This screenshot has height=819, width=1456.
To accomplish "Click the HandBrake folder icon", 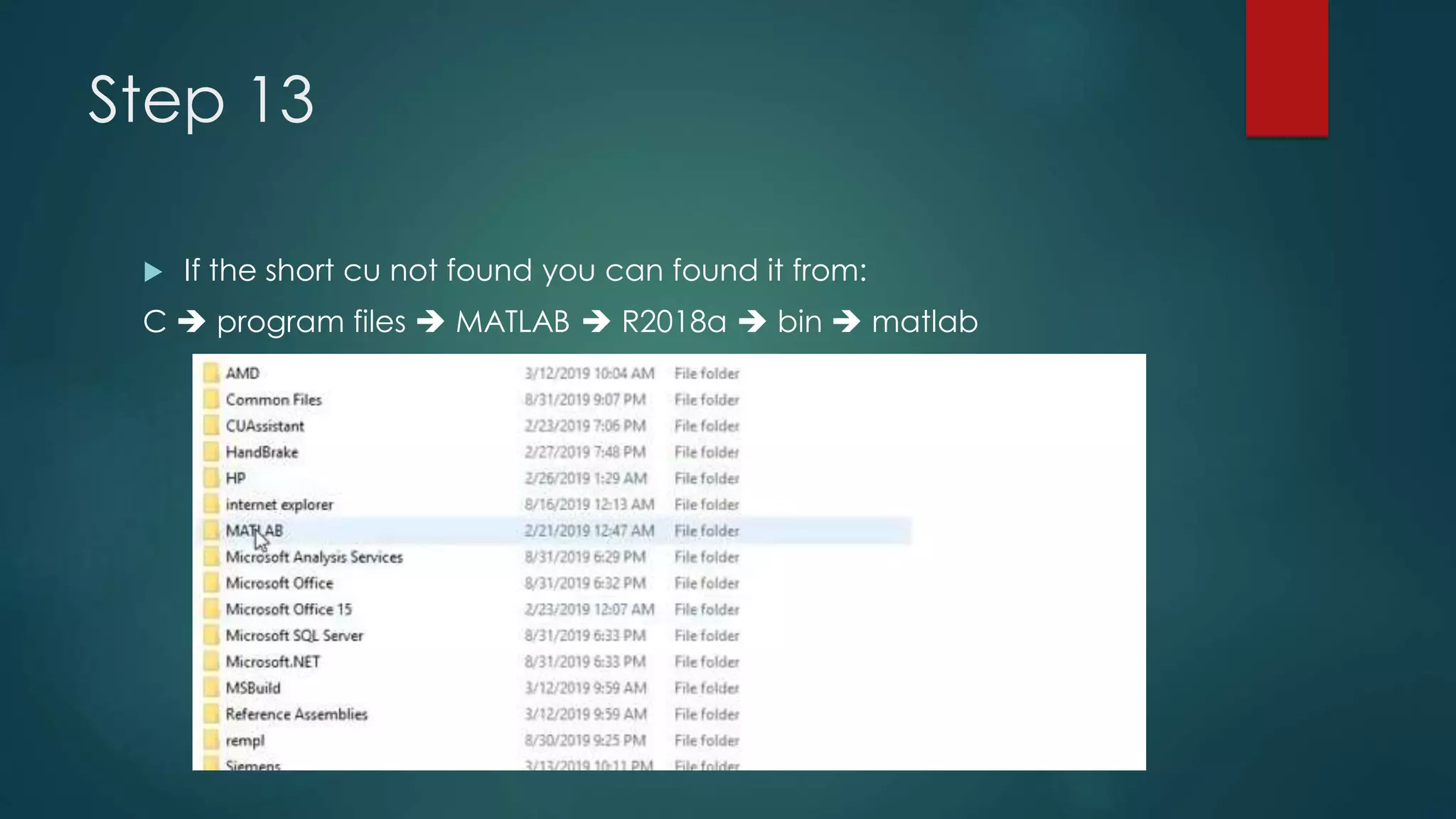I will click(x=211, y=452).
